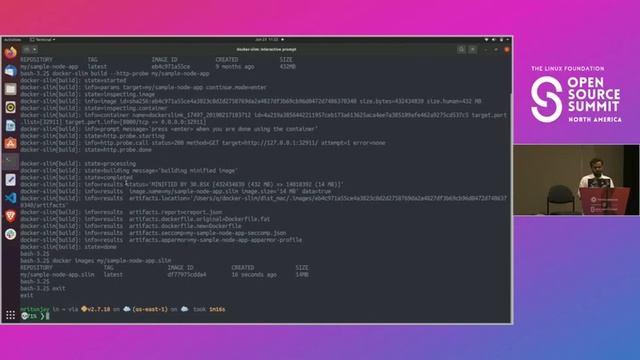Open the Activities overview
This screenshot has width=640, height=360.
pyautogui.click(x=12, y=40)
